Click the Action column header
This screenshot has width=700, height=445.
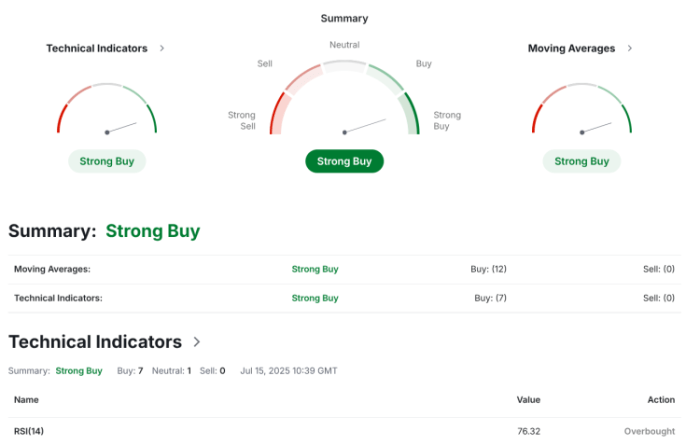(x=661, y=400)
